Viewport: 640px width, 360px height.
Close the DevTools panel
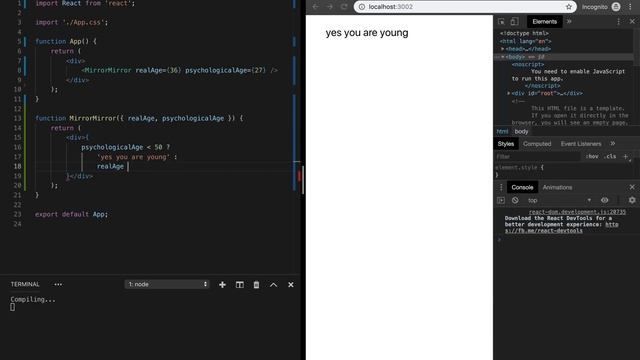tap(632, 22)
